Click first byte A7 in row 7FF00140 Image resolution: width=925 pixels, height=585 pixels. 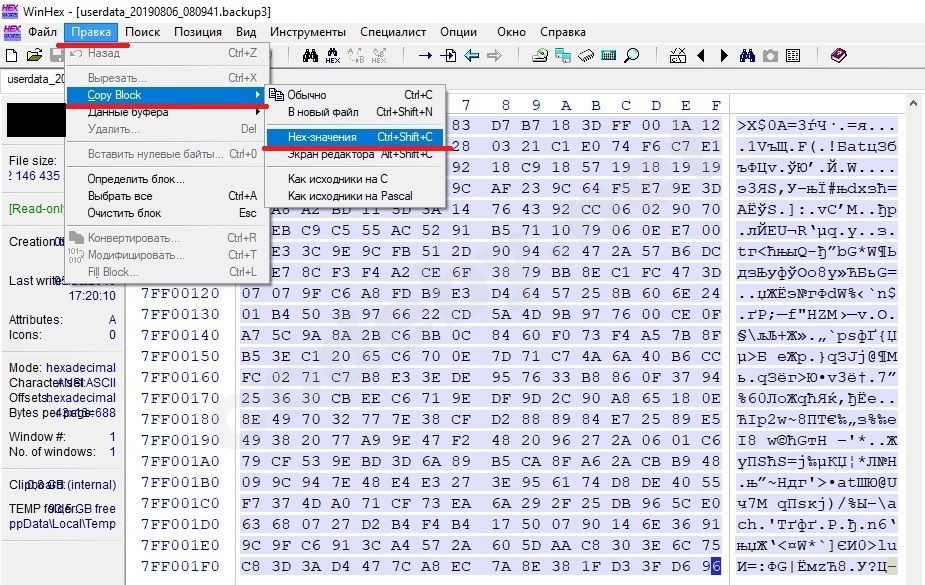coord(250,335)
